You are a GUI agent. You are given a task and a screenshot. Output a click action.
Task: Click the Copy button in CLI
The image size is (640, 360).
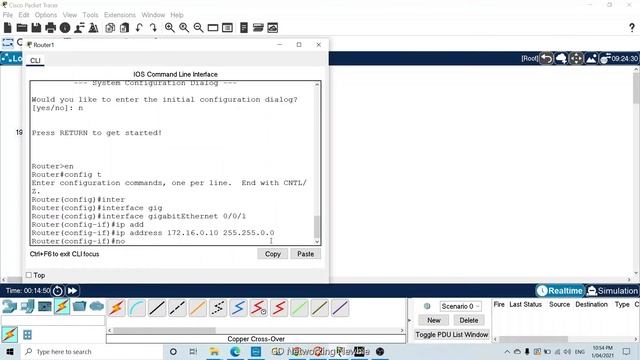273,254
